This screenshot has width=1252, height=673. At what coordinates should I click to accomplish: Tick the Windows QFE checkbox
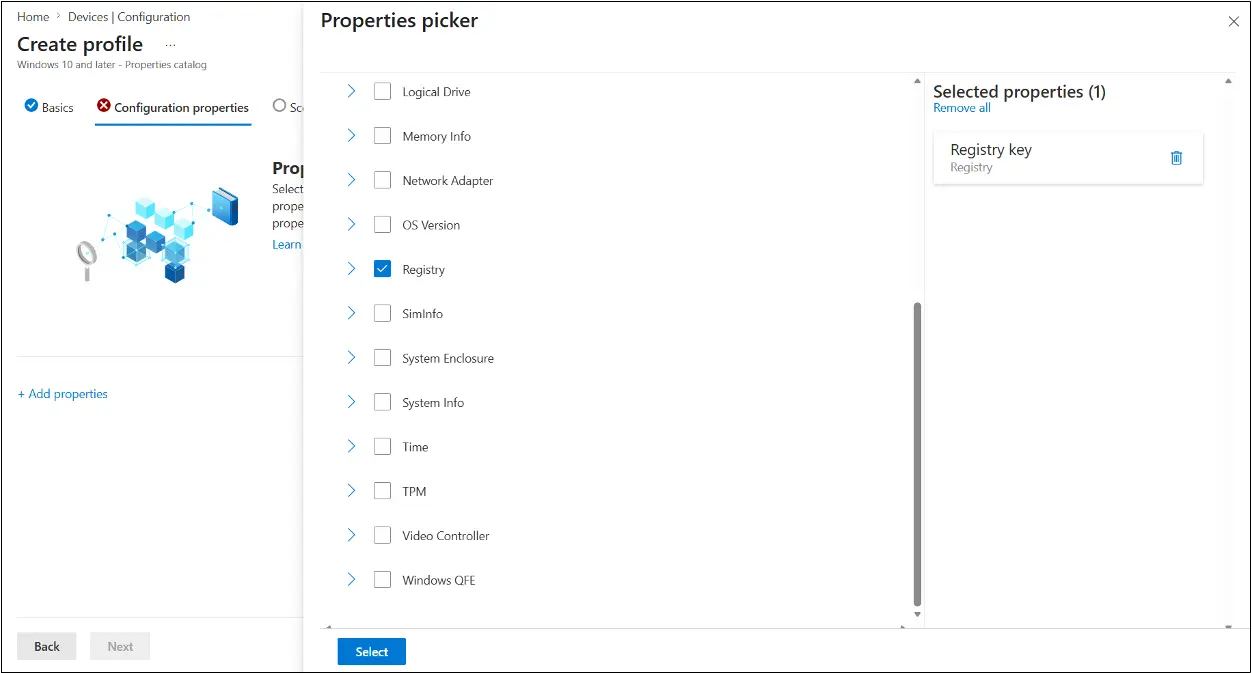[x=382, y=579]
